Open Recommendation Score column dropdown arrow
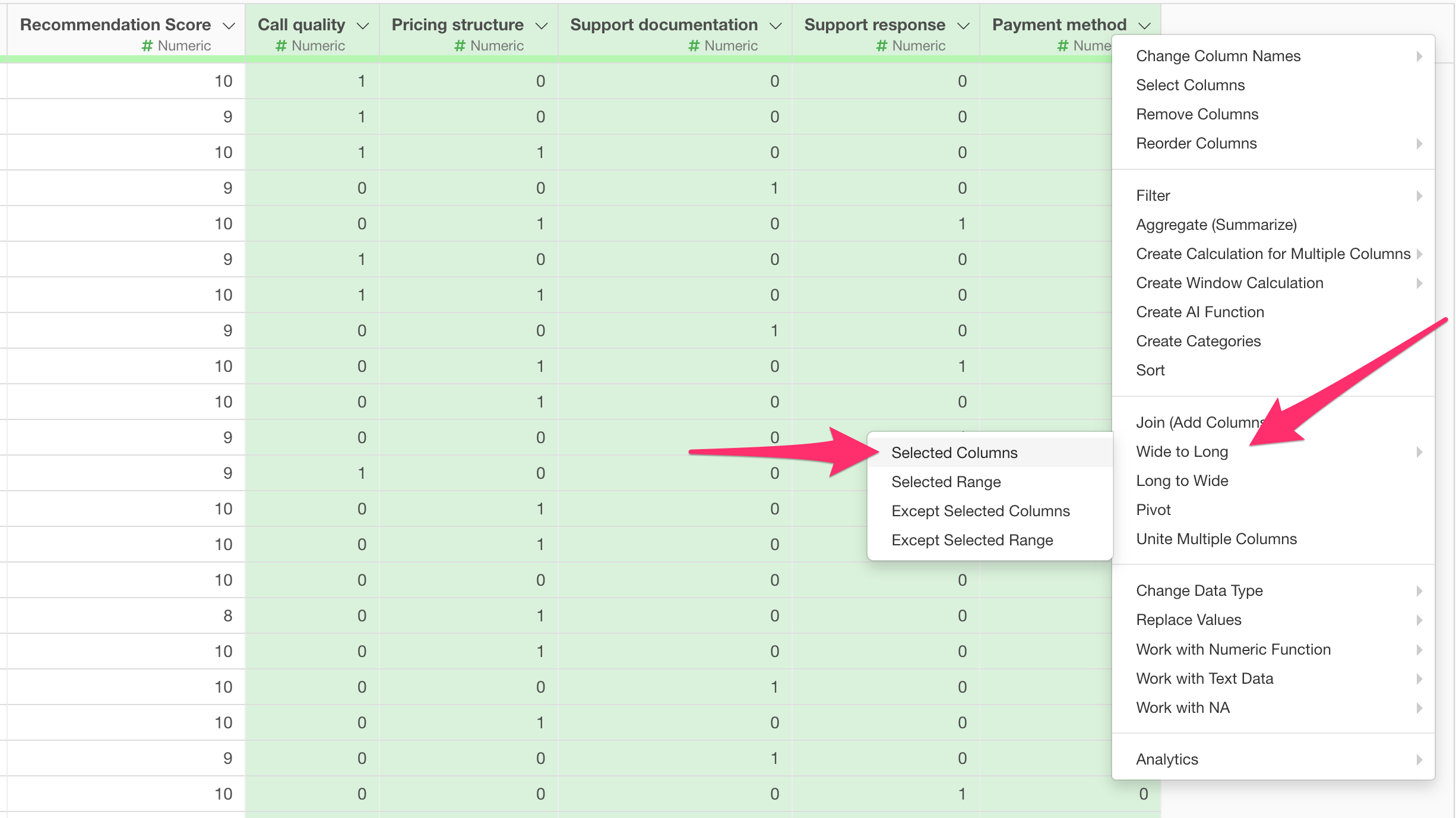This screenshot has height=818, width=1456. [x=229, y=26]
